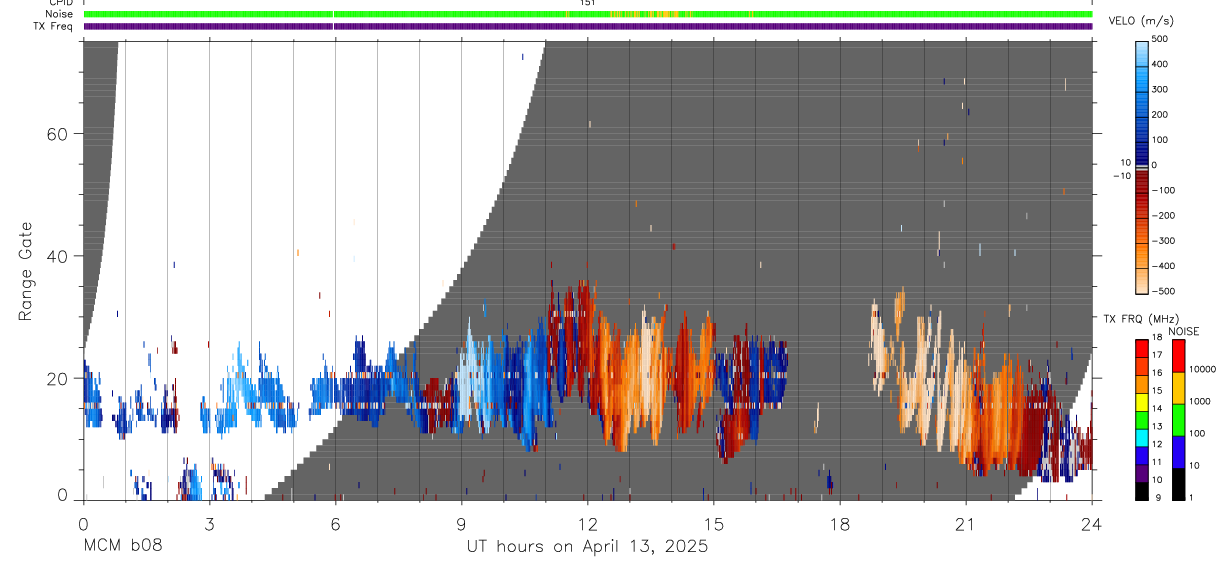Click the red swatch in NOISE colorbar
Screen dimensions: 1228x567
[x=1179, y=356]
